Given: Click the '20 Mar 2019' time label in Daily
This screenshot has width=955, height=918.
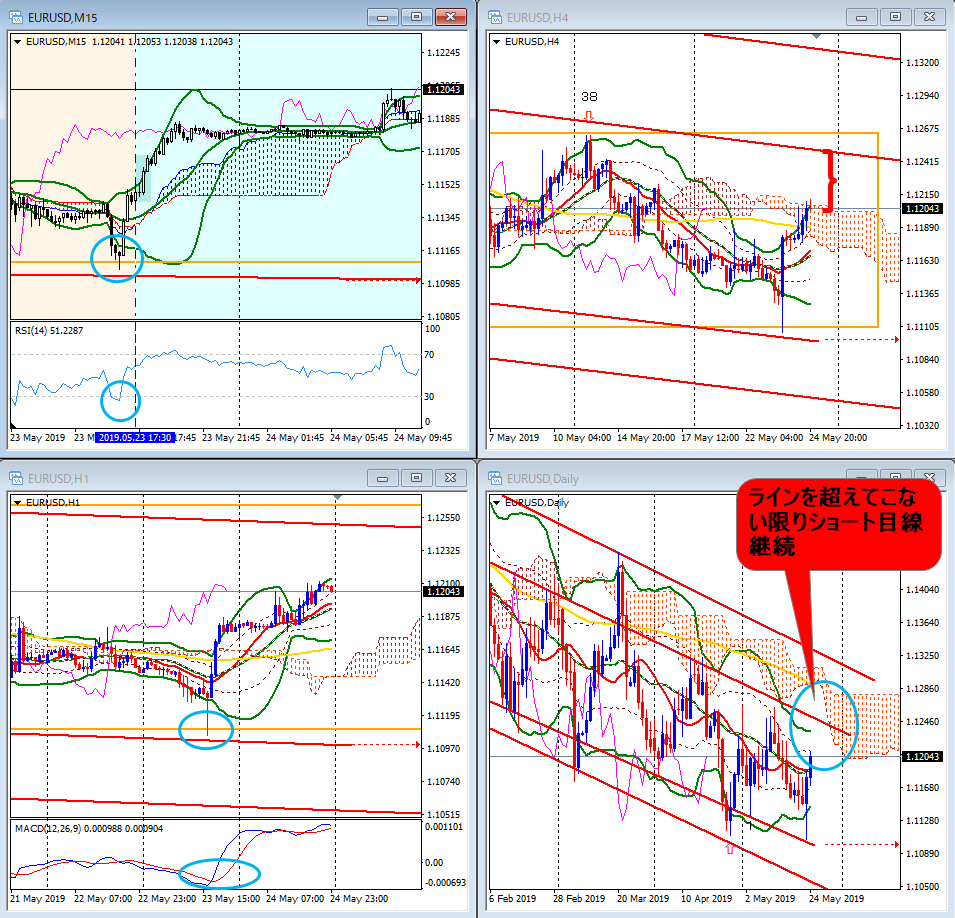Looking at the screenshot, I should (643, 899).
